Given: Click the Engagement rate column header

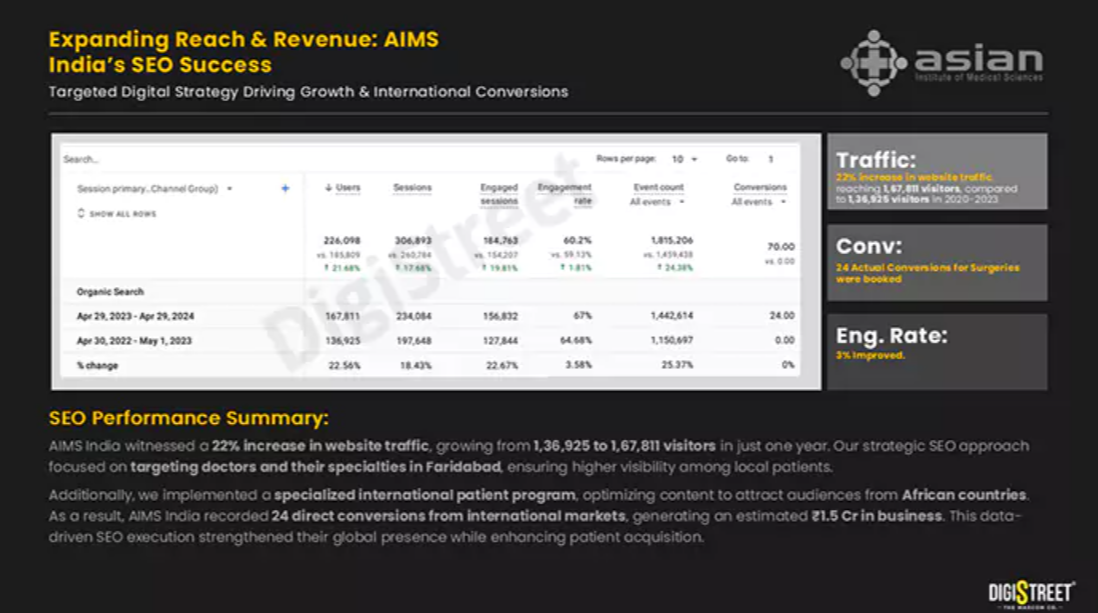Looking at the screenshot, I should pyautogui.click(x=564, y=194).
